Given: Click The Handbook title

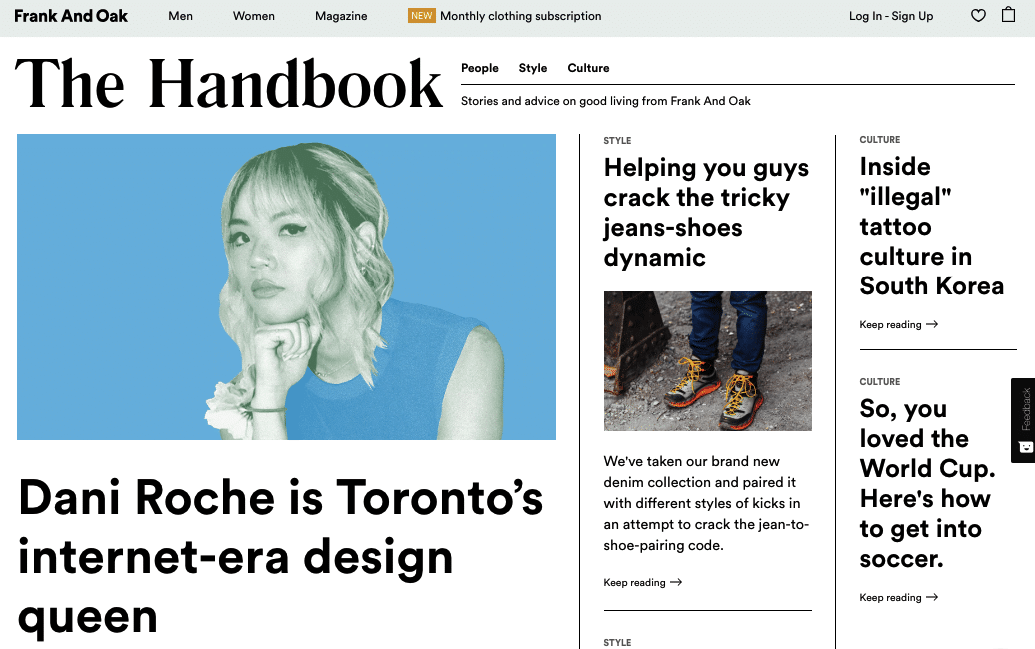Looking at the screenshot, I should (228, 84).
